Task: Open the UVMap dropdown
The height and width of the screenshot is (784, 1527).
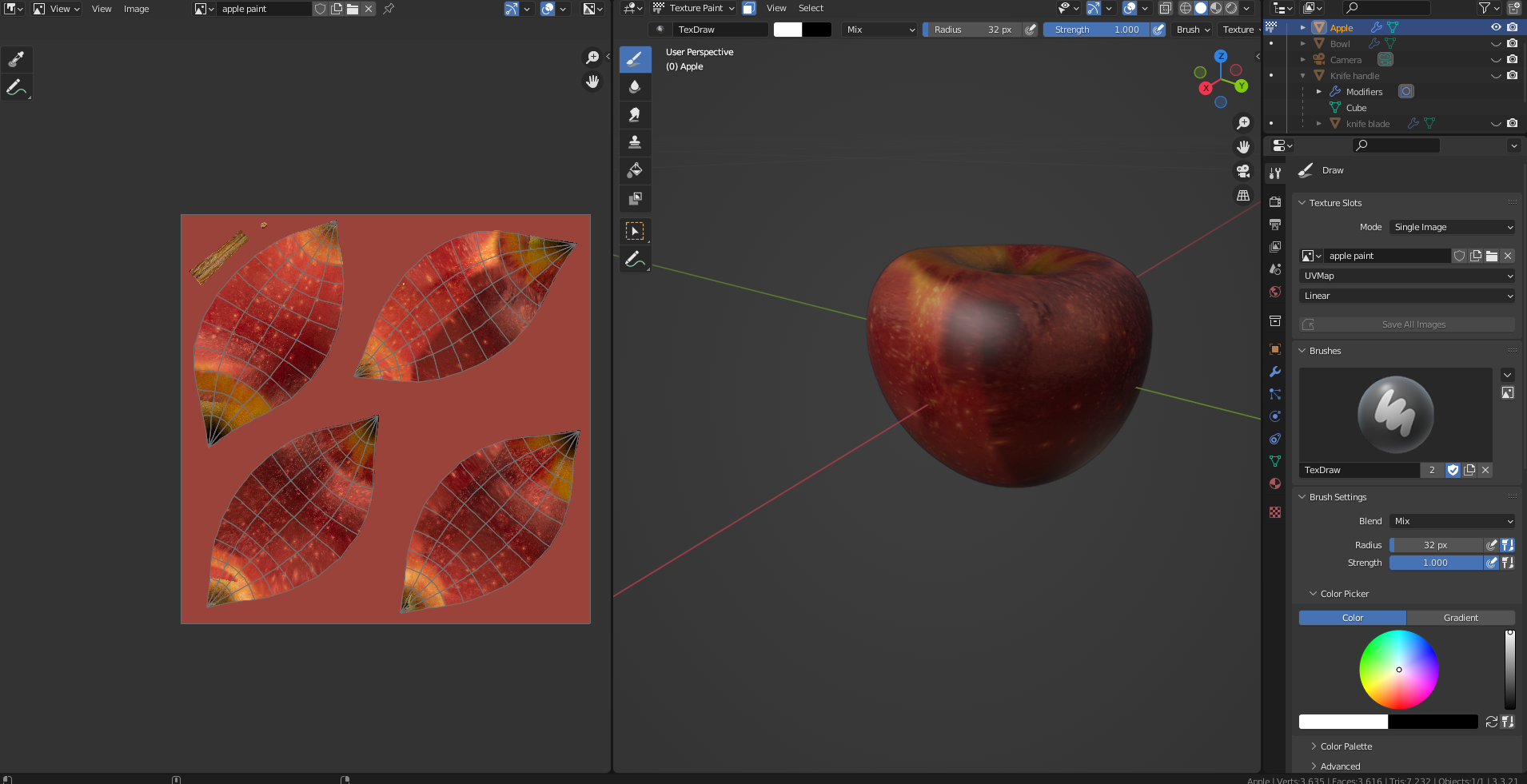Action: point(1407,276)
